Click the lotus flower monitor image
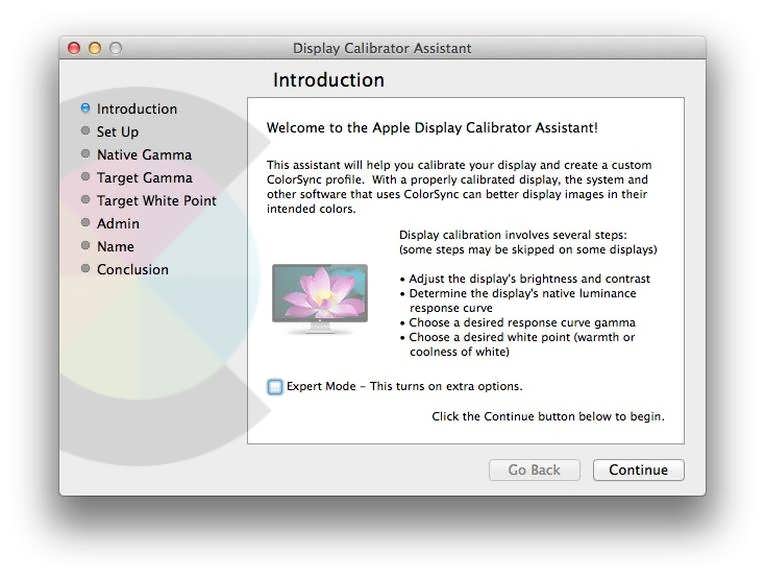The image size is (765, 578). [x=320, y=299]
